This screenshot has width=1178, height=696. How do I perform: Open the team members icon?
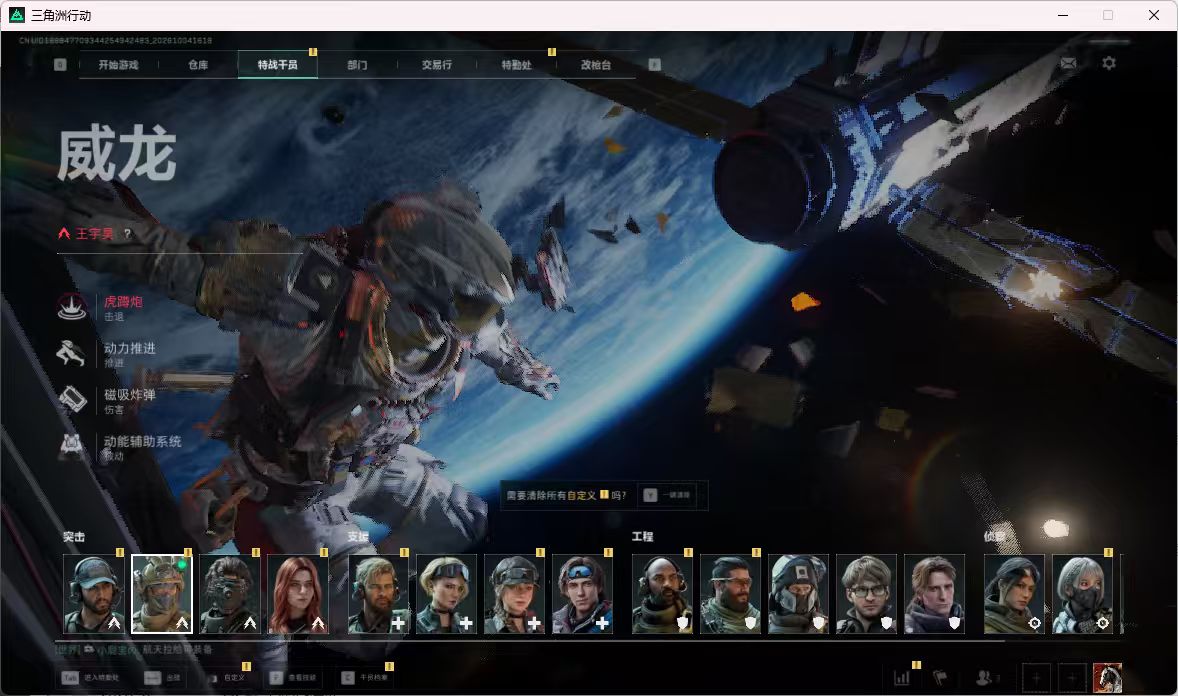click(x=986, y=678)
